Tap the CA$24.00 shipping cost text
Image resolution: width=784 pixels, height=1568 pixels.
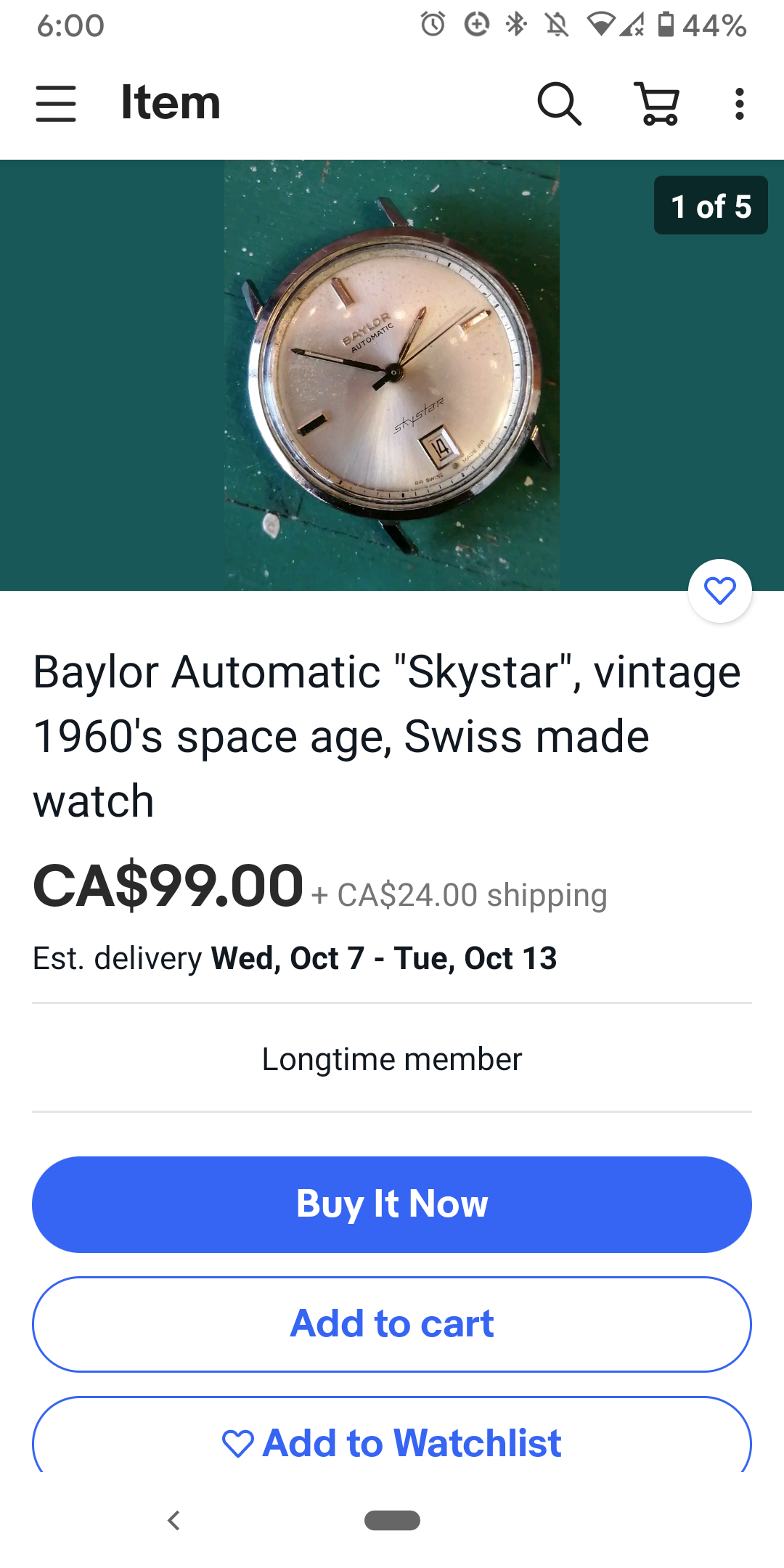pos(472,895)
